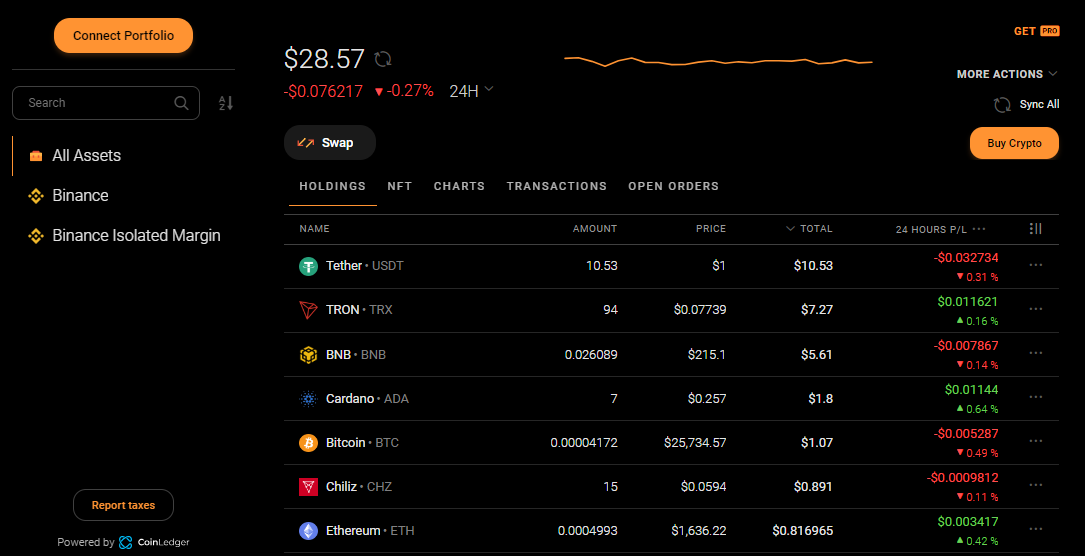Open the three-dot menu for Ethereum row

(x=1036, y=529)
